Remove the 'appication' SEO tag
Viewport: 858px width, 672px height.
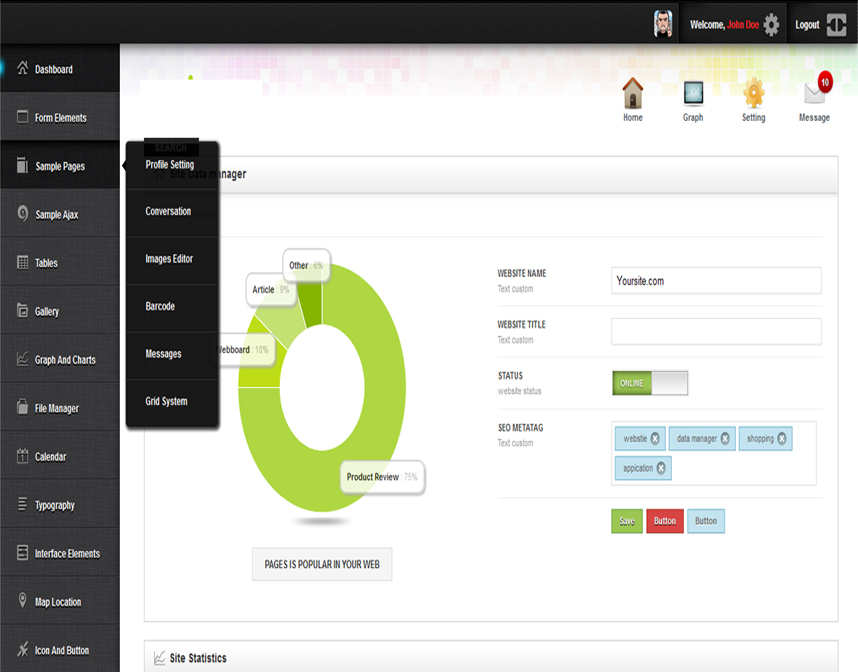pos(661,468)
